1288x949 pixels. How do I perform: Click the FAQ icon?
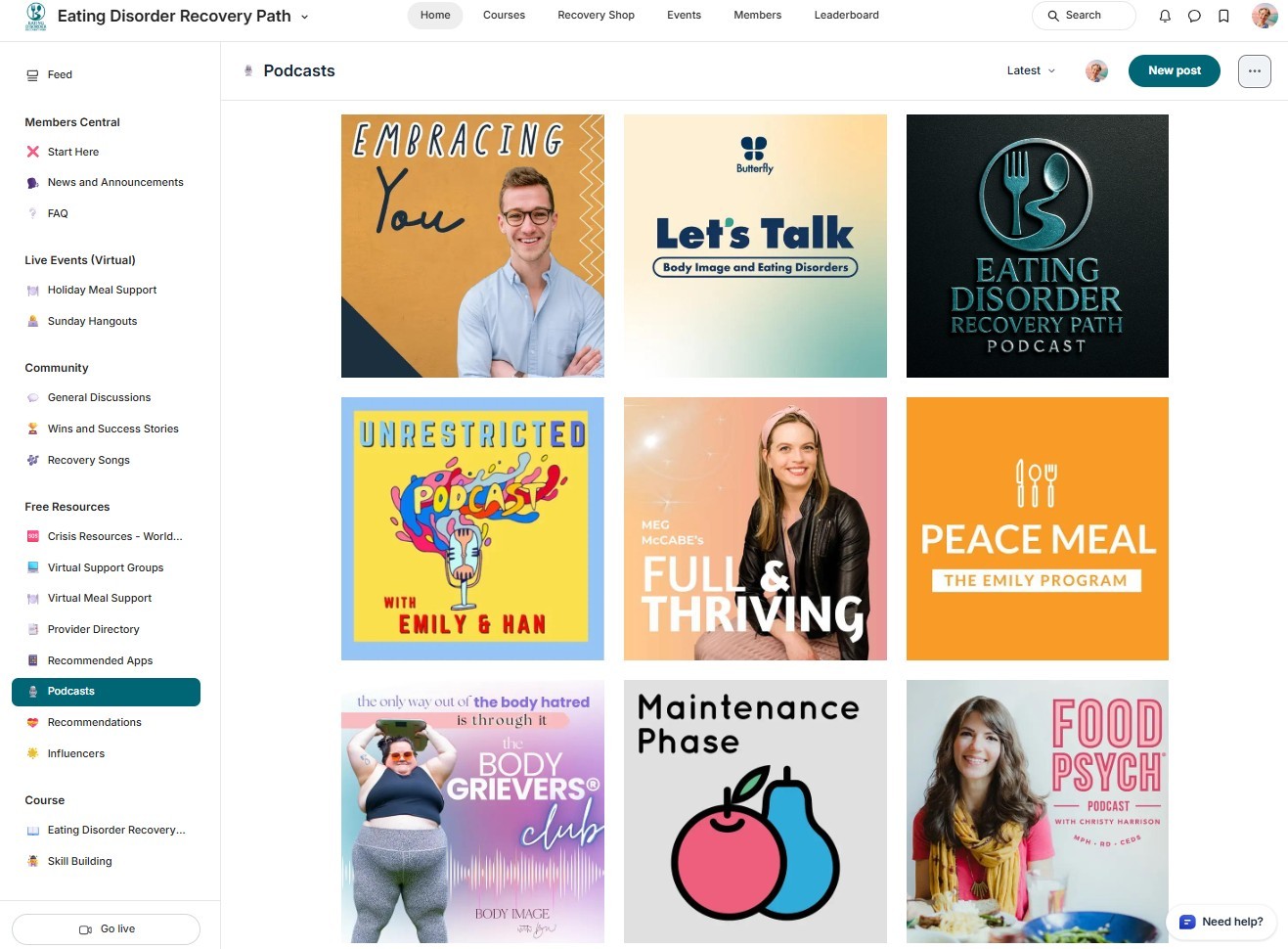32,213
